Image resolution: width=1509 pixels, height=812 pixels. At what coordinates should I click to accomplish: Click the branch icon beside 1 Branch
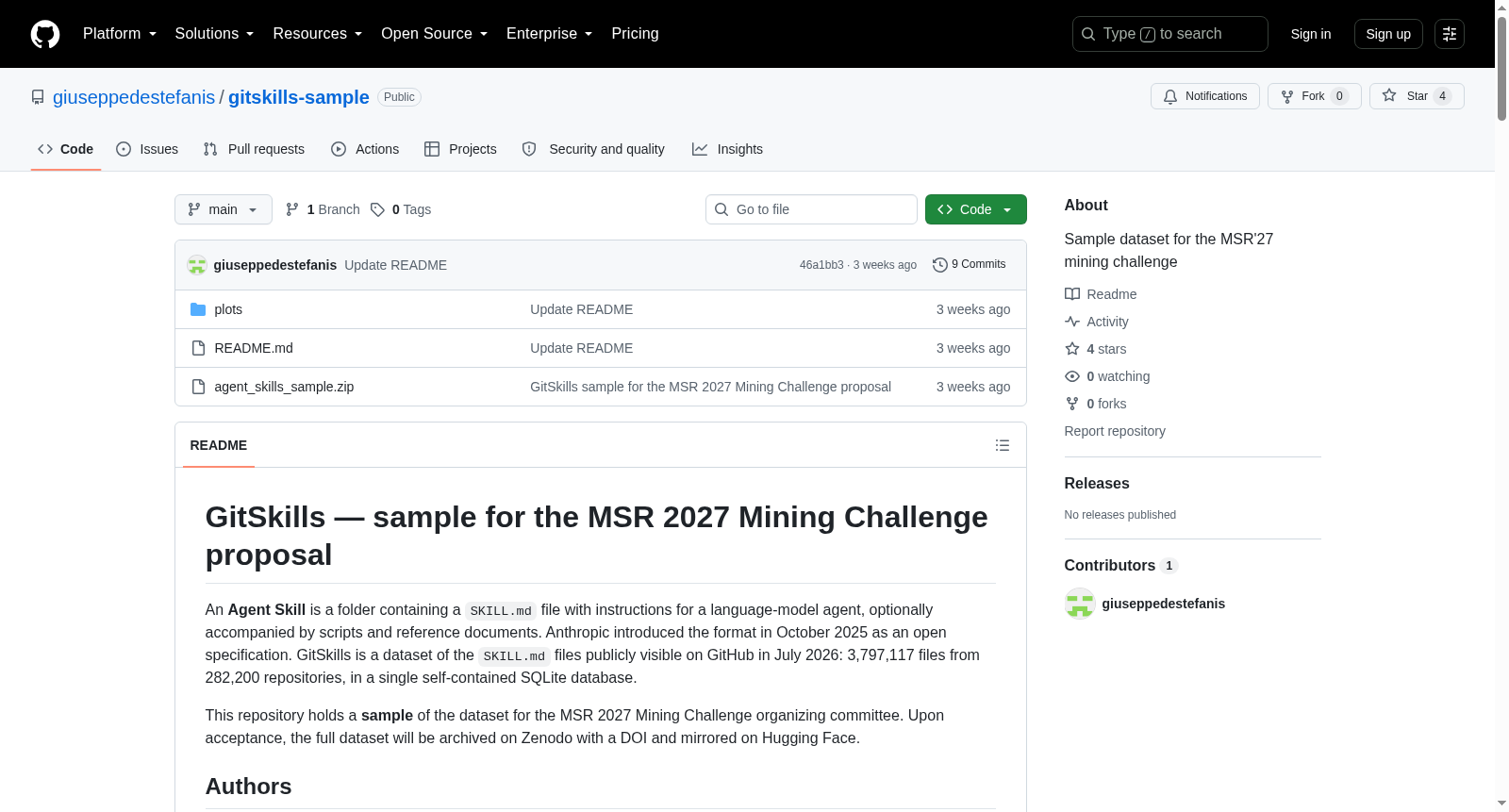(292, 209)
